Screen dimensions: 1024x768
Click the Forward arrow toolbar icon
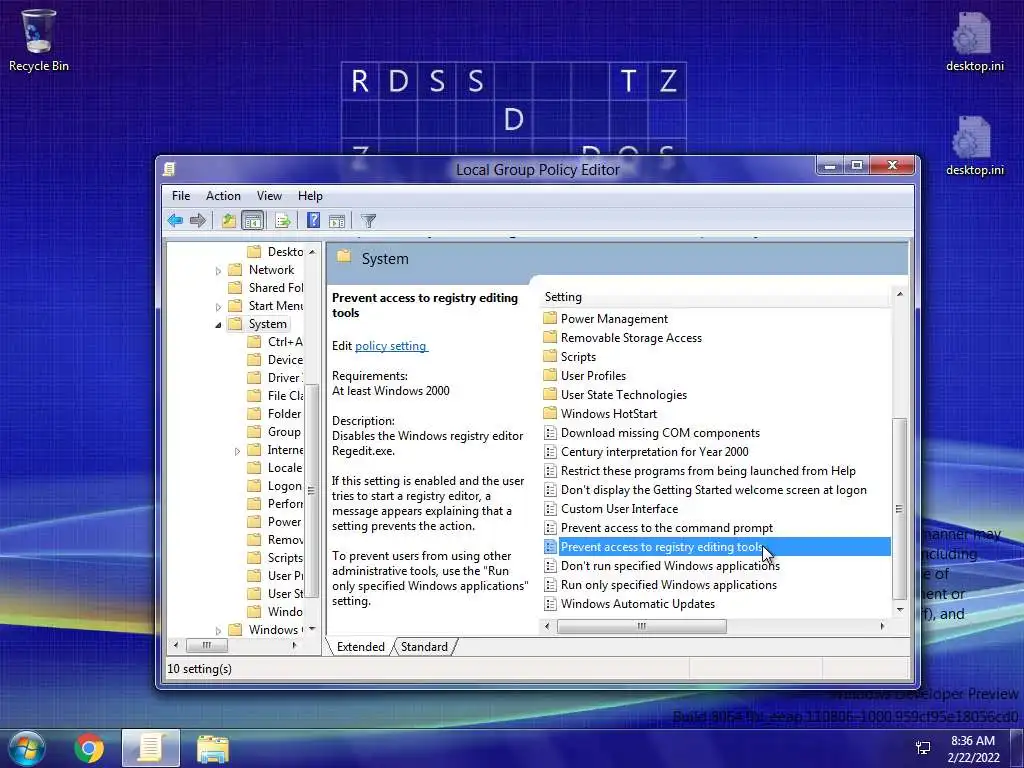point(197,221)
